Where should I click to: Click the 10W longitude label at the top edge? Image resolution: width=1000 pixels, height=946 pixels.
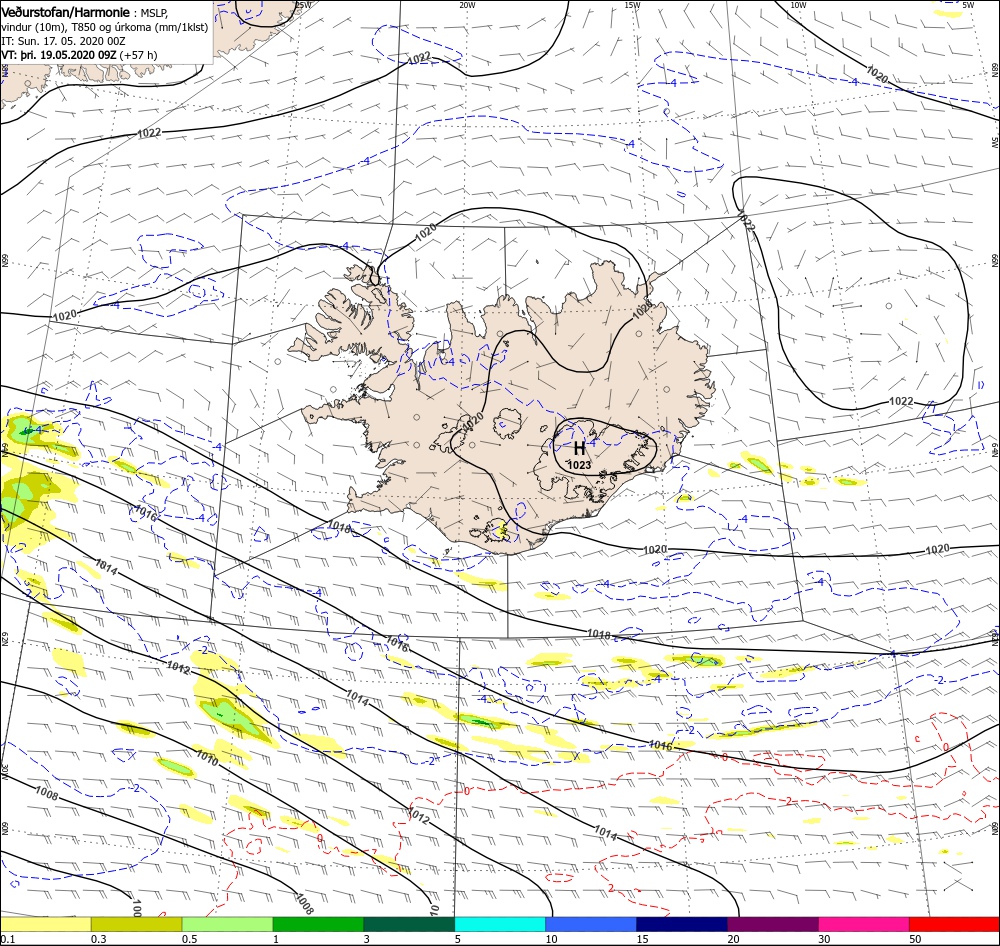(x=798, y=5)
